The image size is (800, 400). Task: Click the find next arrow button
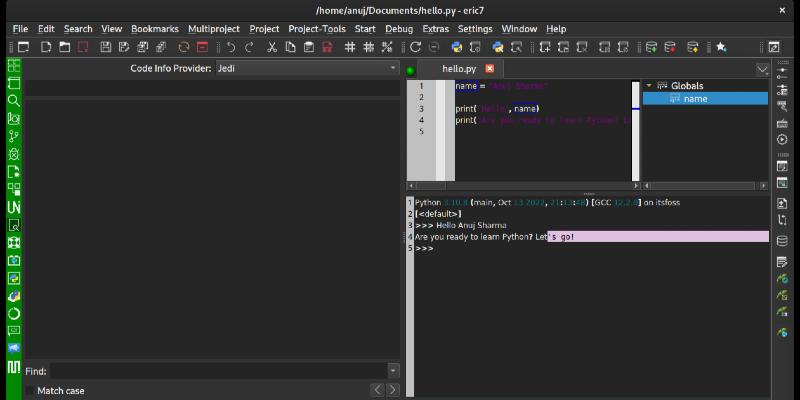point(393,390)
